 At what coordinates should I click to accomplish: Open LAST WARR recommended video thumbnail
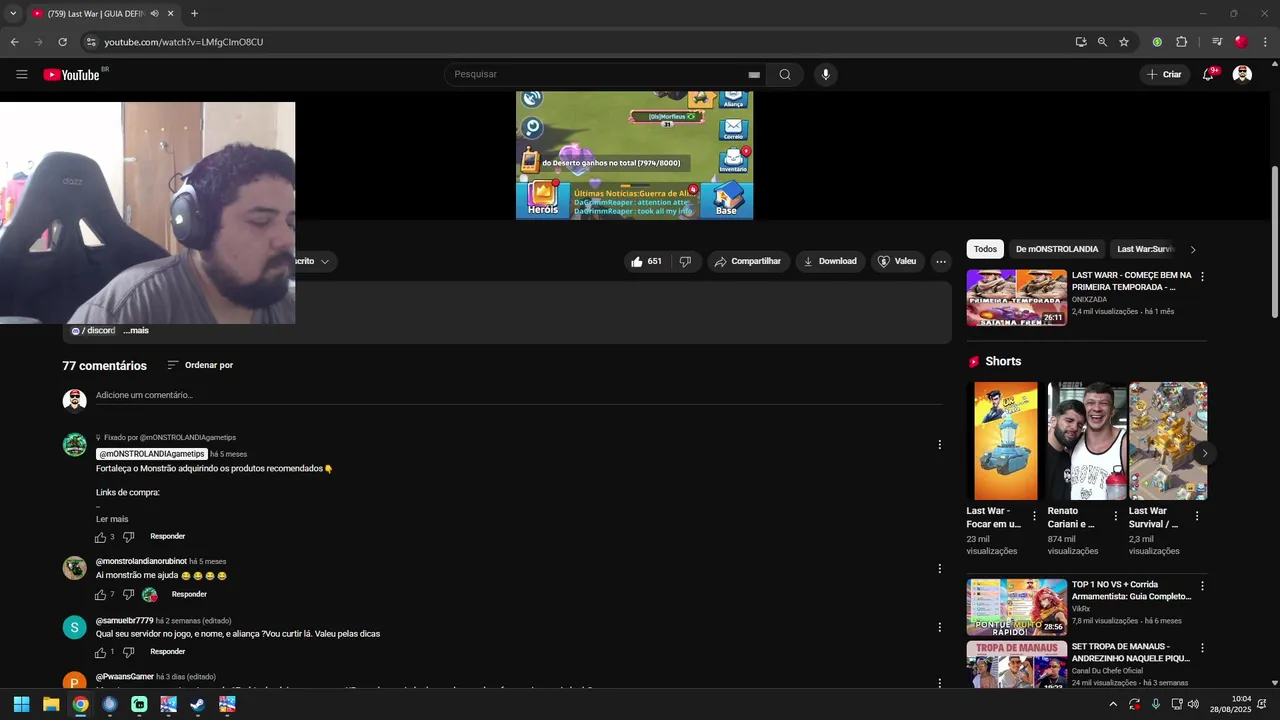[1016, 297]
